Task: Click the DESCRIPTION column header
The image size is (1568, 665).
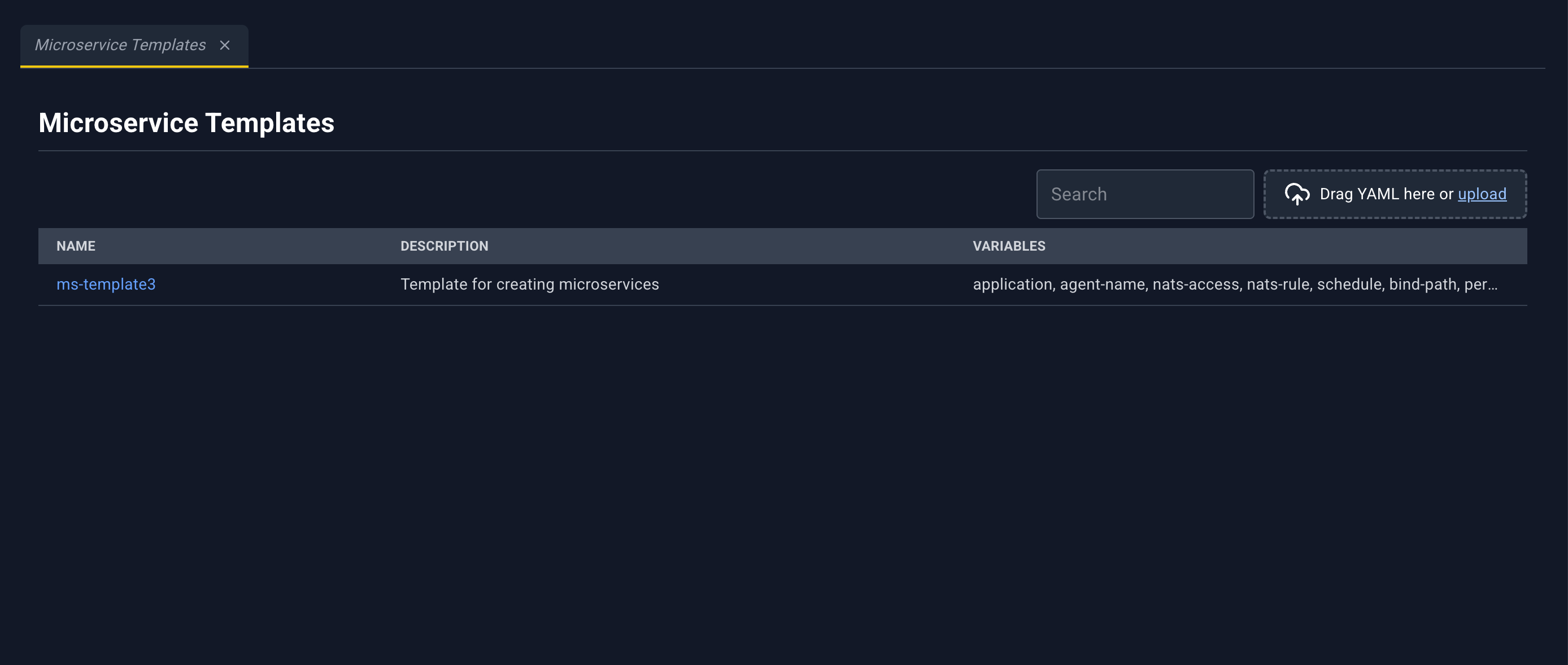Action: point(445,246)
